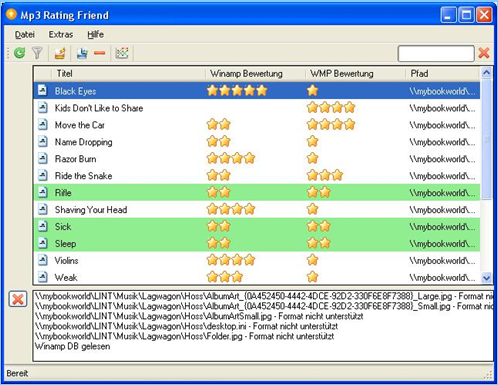The image size is (498, 385).
Task: Clear the log with red X button
Action: pos(18,299)
